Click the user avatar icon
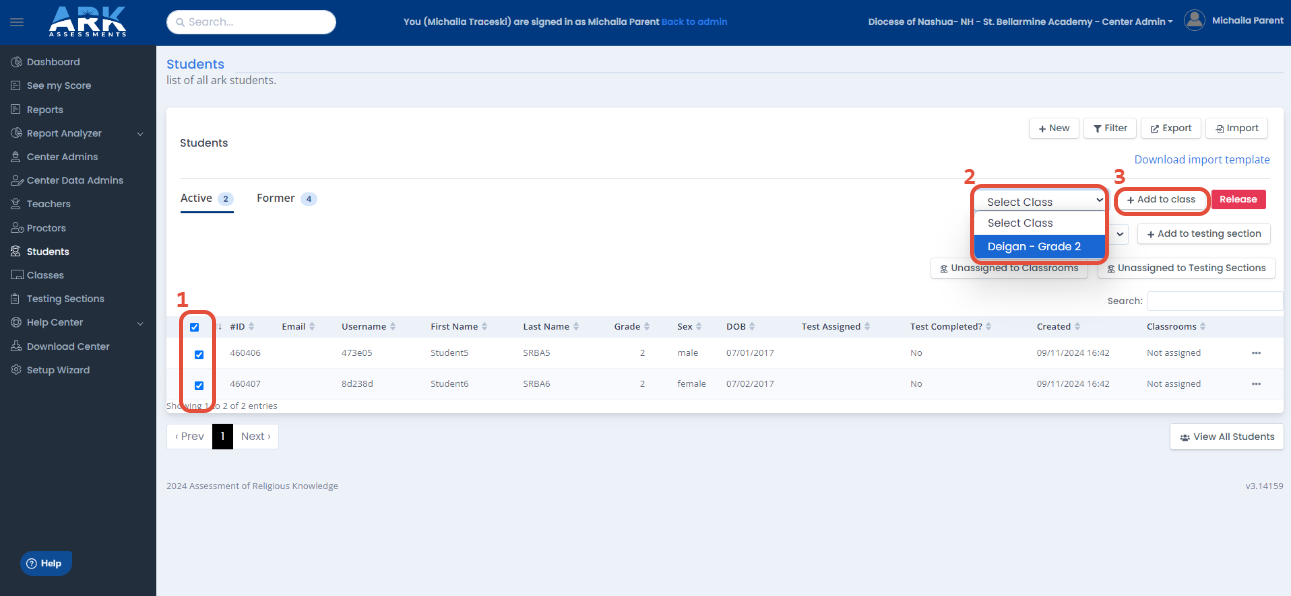This screenshot has width=1291, height=596. (1194, 20)
